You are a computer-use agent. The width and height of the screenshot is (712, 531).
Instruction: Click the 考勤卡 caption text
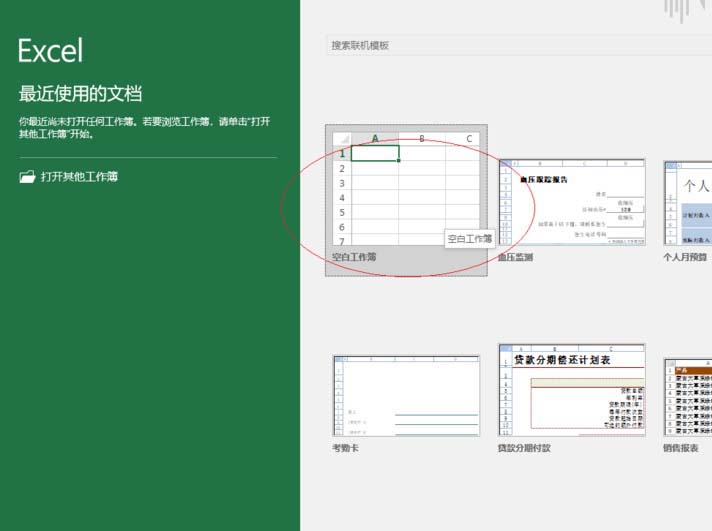point(345,448)
